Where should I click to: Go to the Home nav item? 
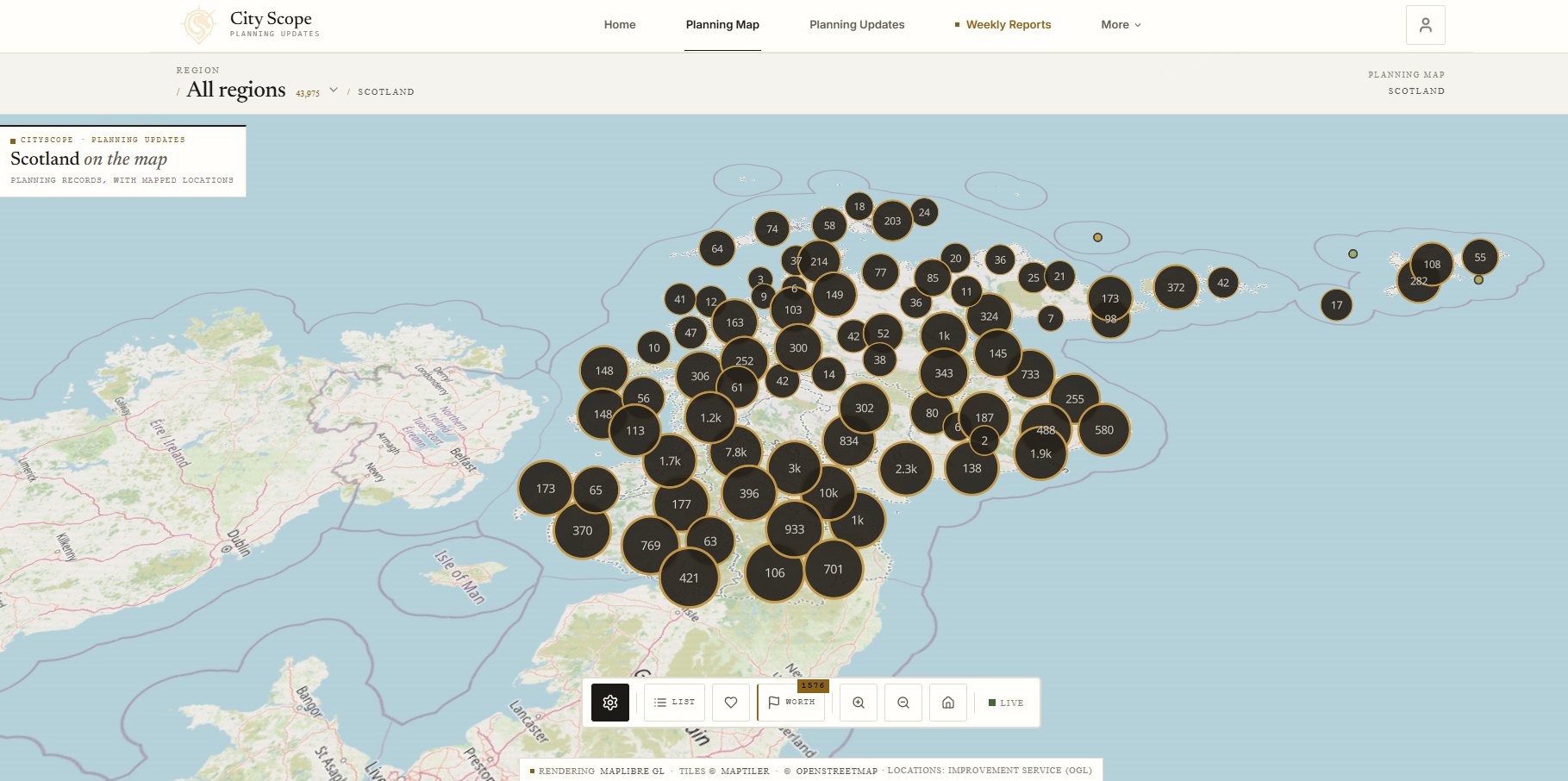(620, 24)
